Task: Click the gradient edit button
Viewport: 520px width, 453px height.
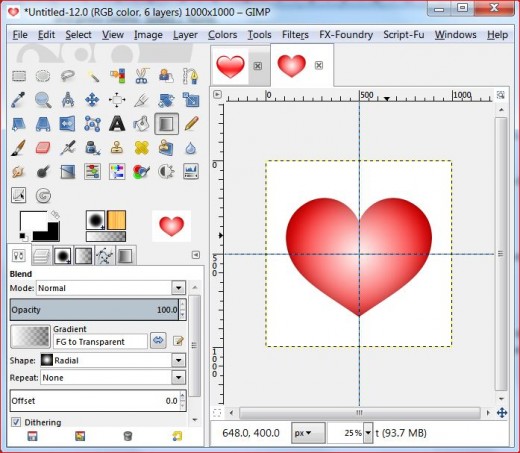Action: (178, 341)
